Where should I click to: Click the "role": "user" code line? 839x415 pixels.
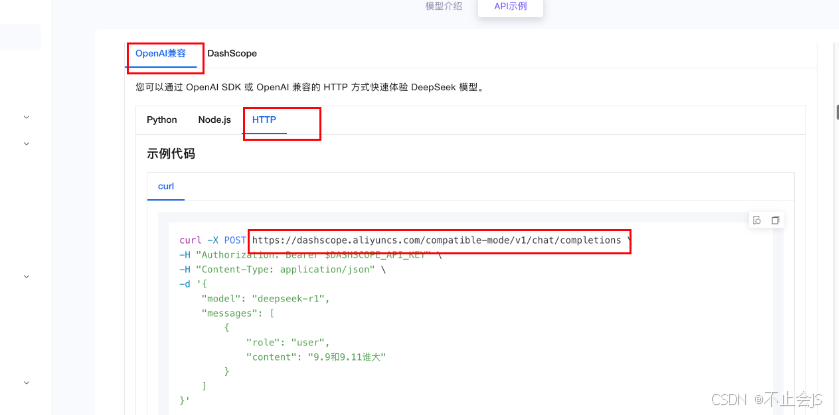288,342
